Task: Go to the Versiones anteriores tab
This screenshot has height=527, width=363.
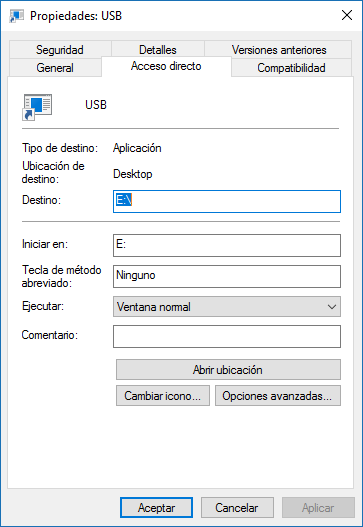Action: coord(279,50)
